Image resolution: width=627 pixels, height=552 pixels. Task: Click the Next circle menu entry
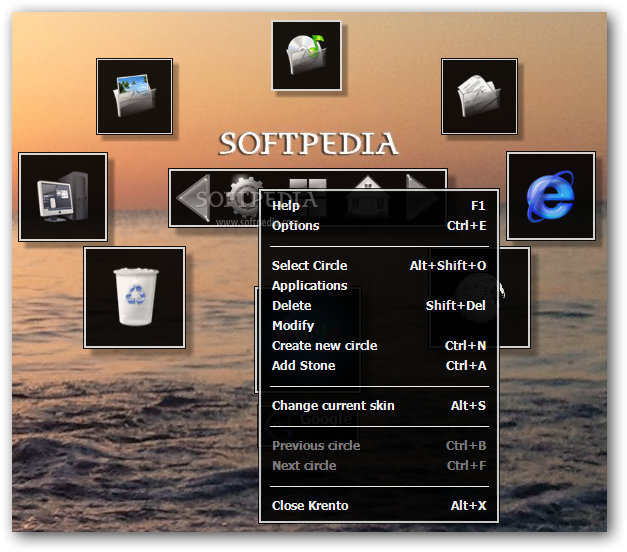(378, 466)
